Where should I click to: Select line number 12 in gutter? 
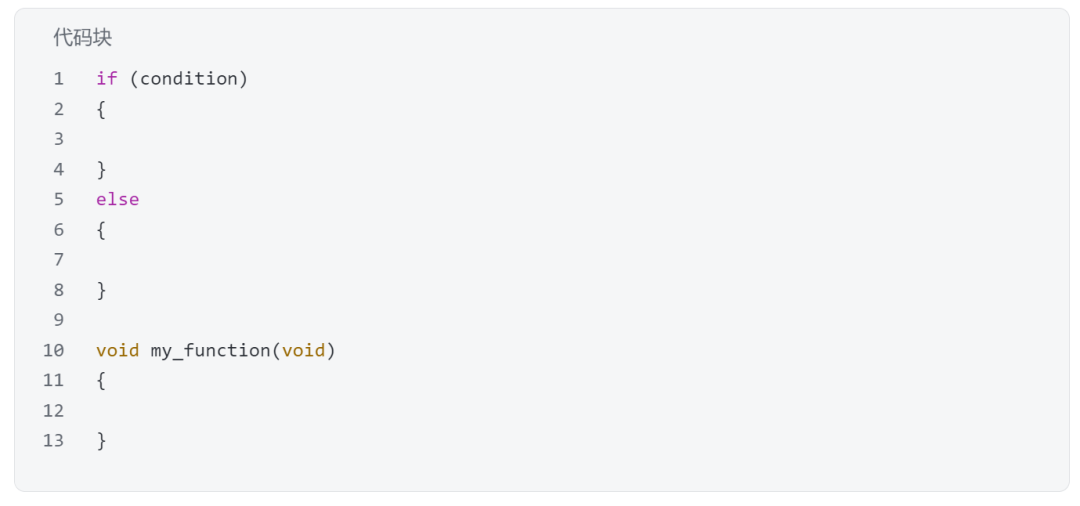[x=53, y=411]
